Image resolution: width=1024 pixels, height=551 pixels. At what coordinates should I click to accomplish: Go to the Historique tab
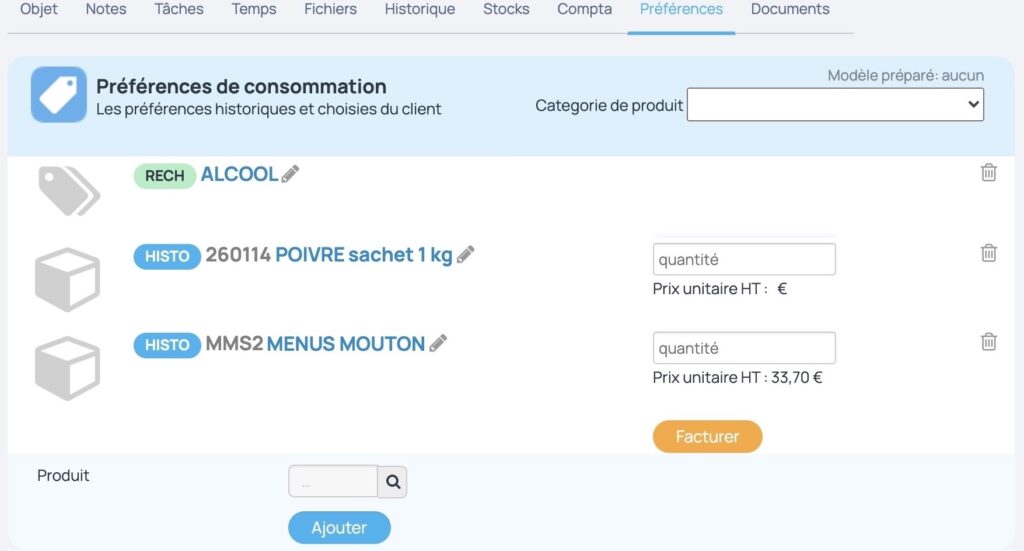click(x=420, y=9)
